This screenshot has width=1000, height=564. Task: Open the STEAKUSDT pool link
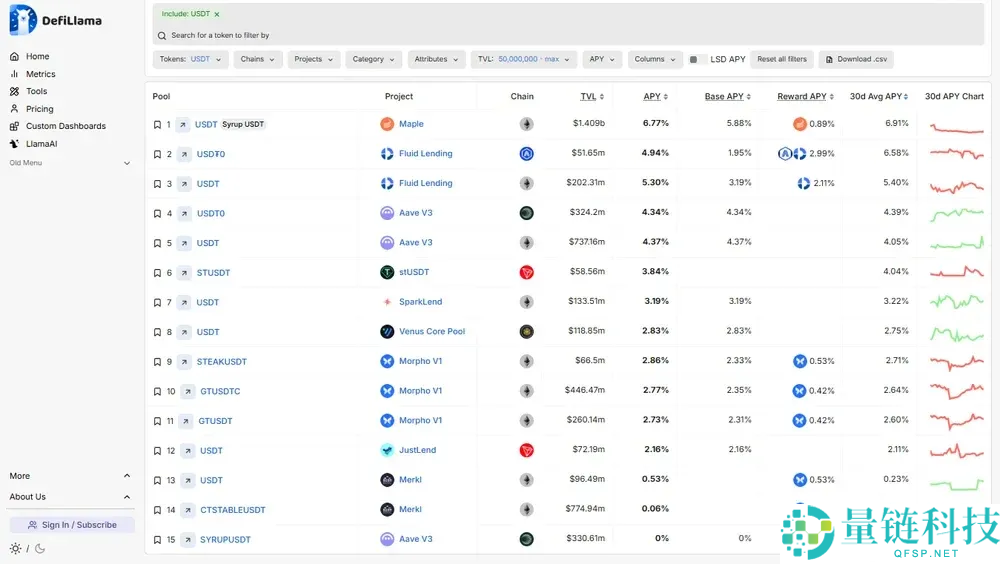pyautogui.click(x=221, y=362)
